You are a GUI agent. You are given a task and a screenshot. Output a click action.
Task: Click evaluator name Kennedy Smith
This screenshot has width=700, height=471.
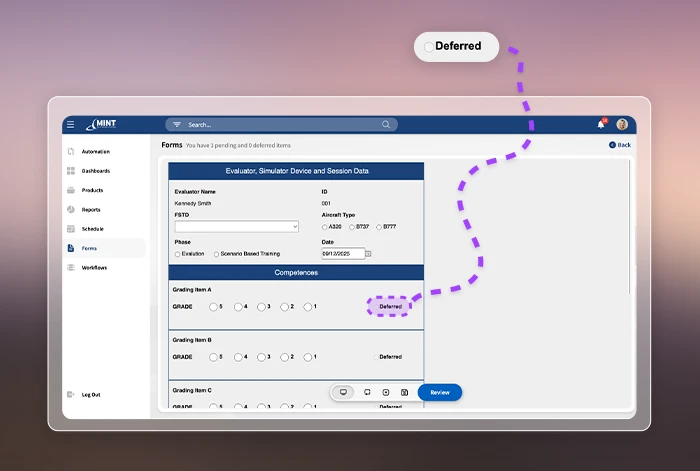coord(193,204)
